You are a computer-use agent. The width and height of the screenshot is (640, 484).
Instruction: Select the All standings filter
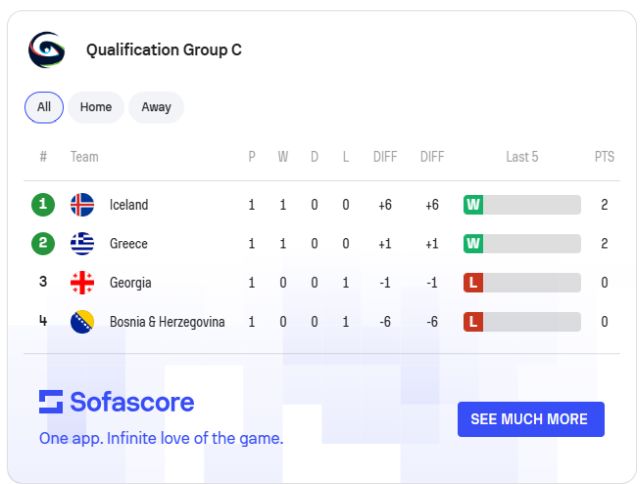[x=44, y=107]
